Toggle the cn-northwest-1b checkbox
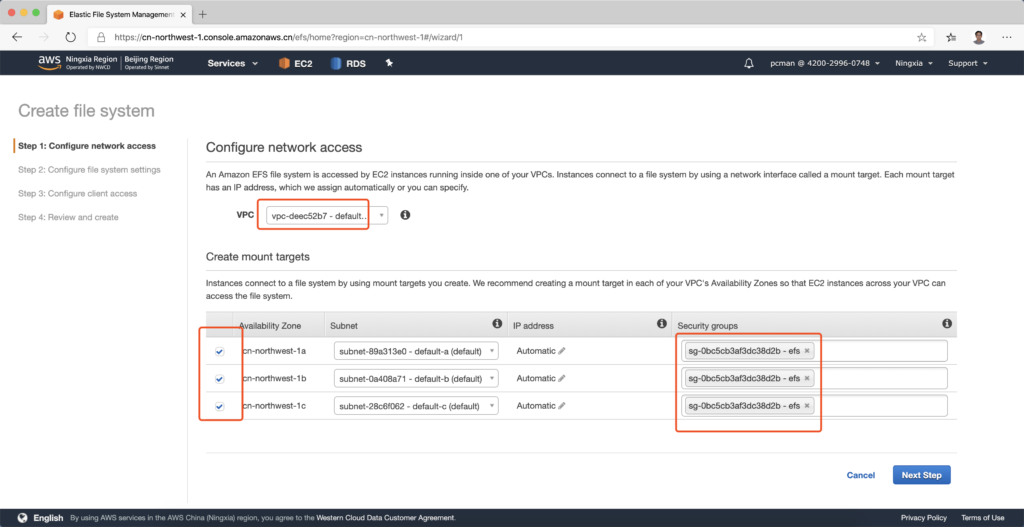The image size is (1024, 527). (219, 379)
